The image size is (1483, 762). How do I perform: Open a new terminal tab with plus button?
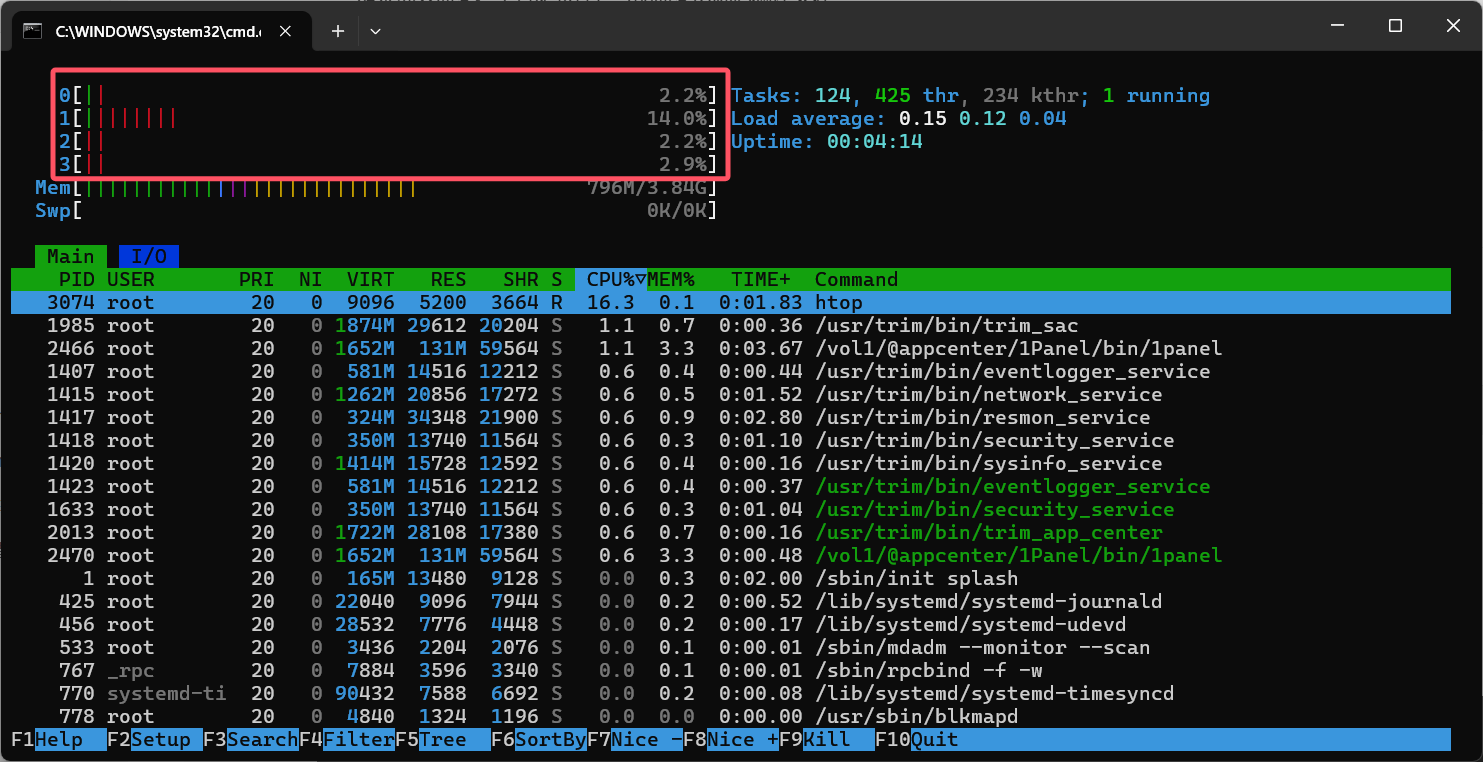[x=338, y=31]
